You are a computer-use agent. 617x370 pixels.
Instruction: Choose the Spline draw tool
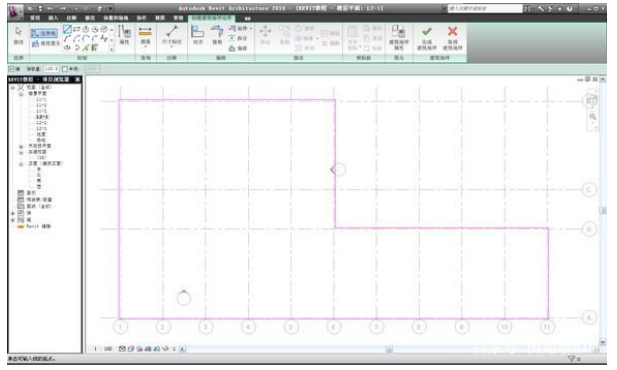coord(104,38)
